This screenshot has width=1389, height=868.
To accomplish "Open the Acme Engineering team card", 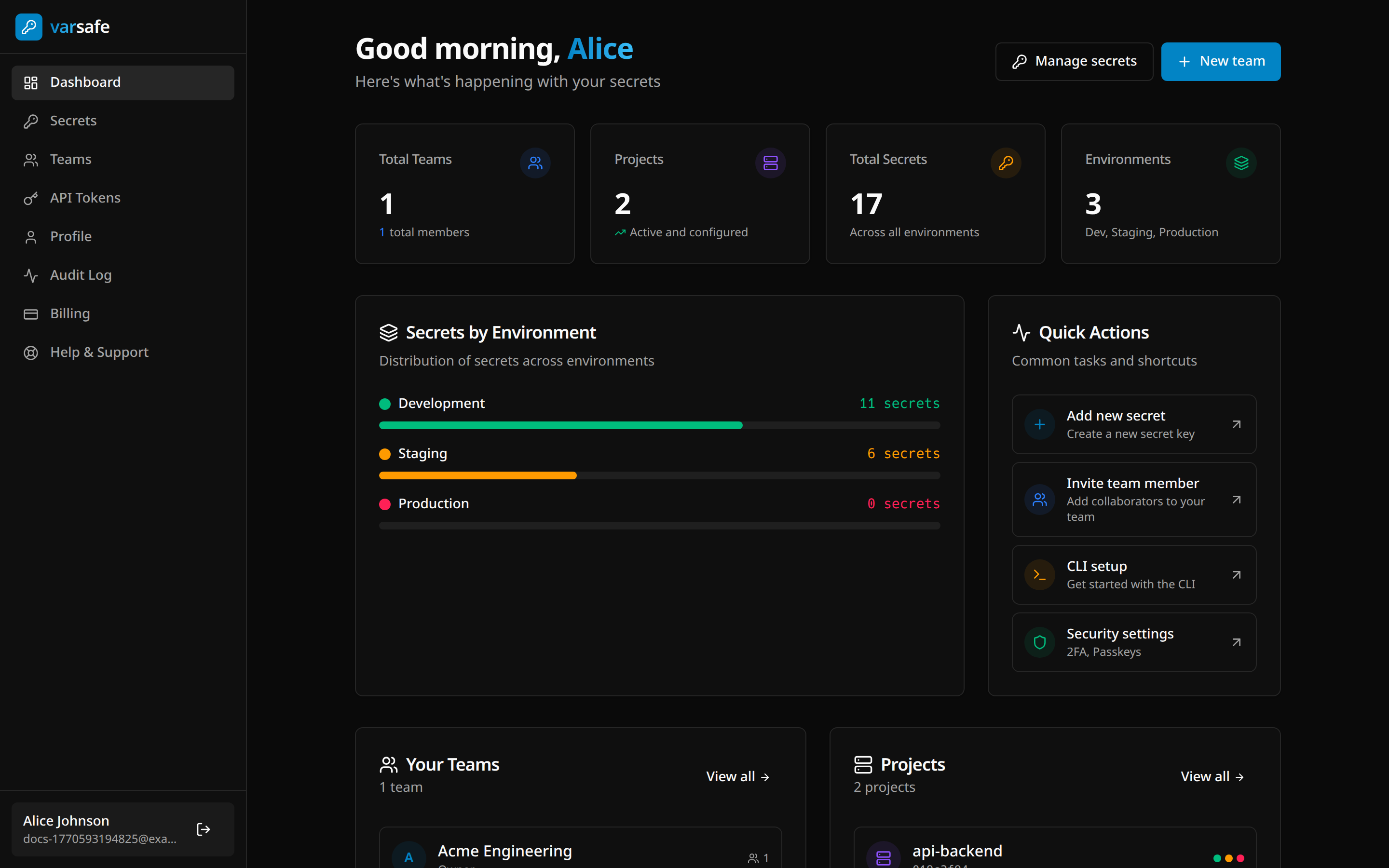I will point(580,851).
